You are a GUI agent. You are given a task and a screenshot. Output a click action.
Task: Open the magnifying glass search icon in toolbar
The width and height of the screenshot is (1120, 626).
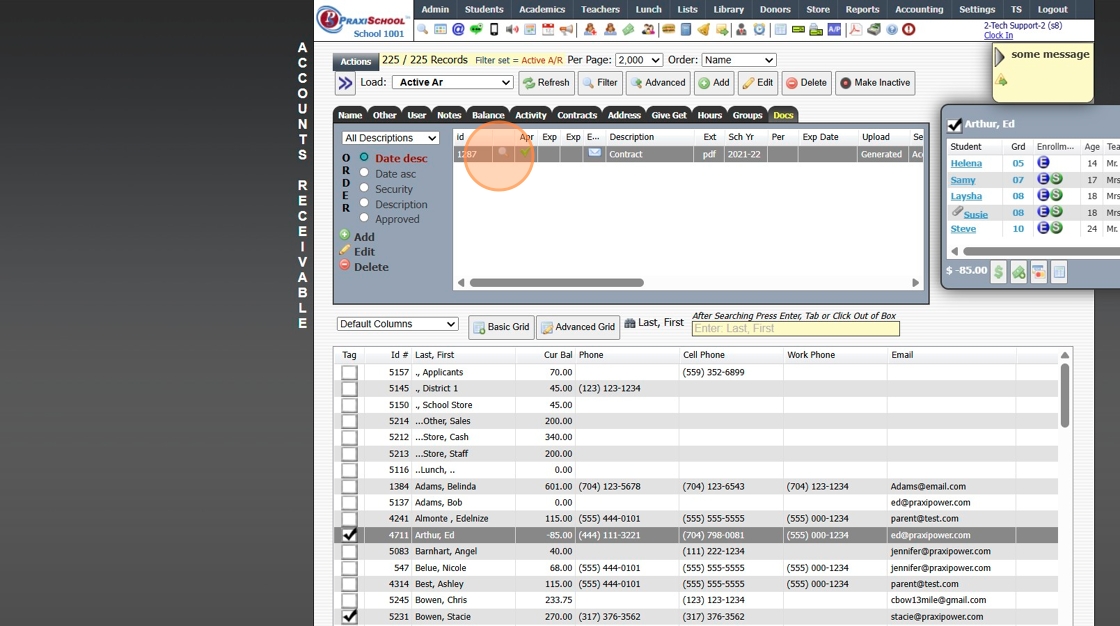pos(423,29)
